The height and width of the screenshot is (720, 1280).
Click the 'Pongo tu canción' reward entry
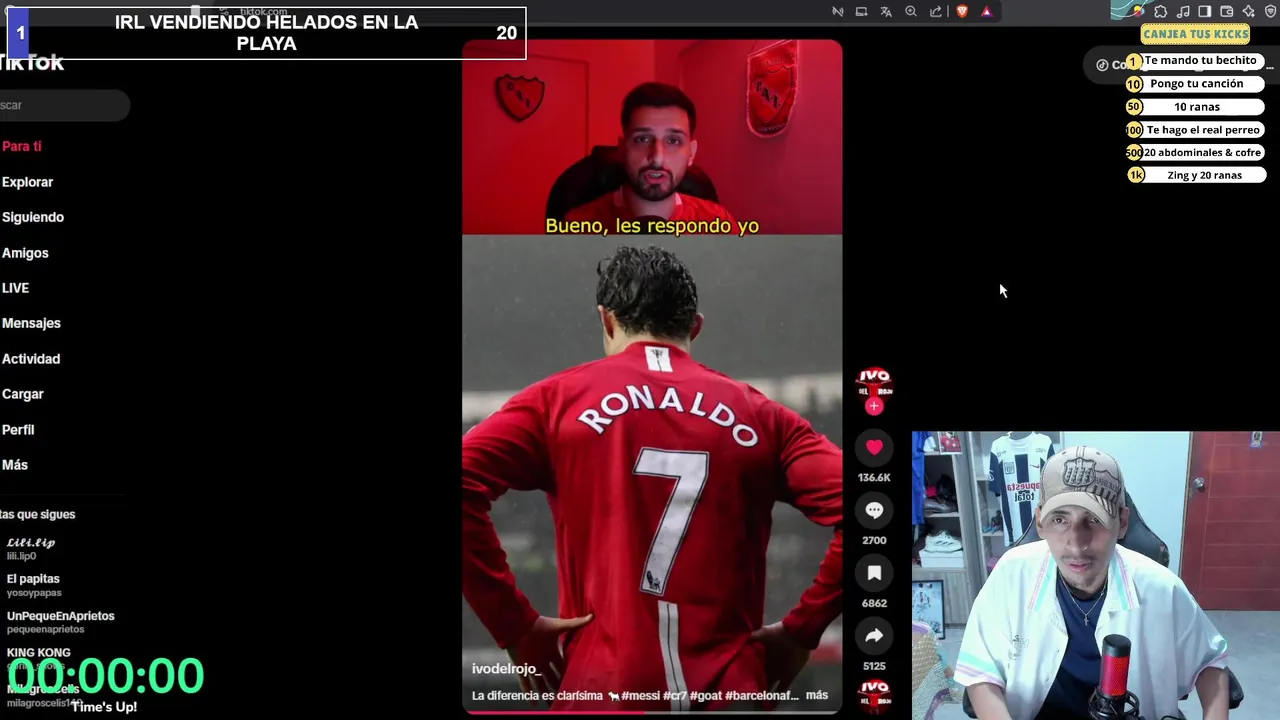[x=1196, y=84]
